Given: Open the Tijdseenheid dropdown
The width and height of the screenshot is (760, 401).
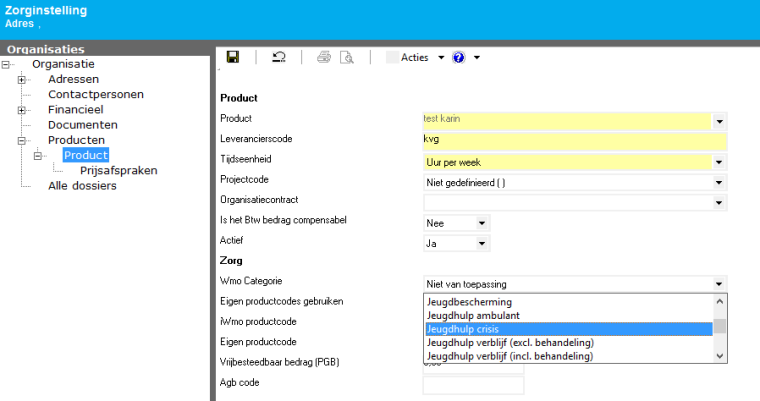Looking at the screenshot, I should (x=719, y=161).
